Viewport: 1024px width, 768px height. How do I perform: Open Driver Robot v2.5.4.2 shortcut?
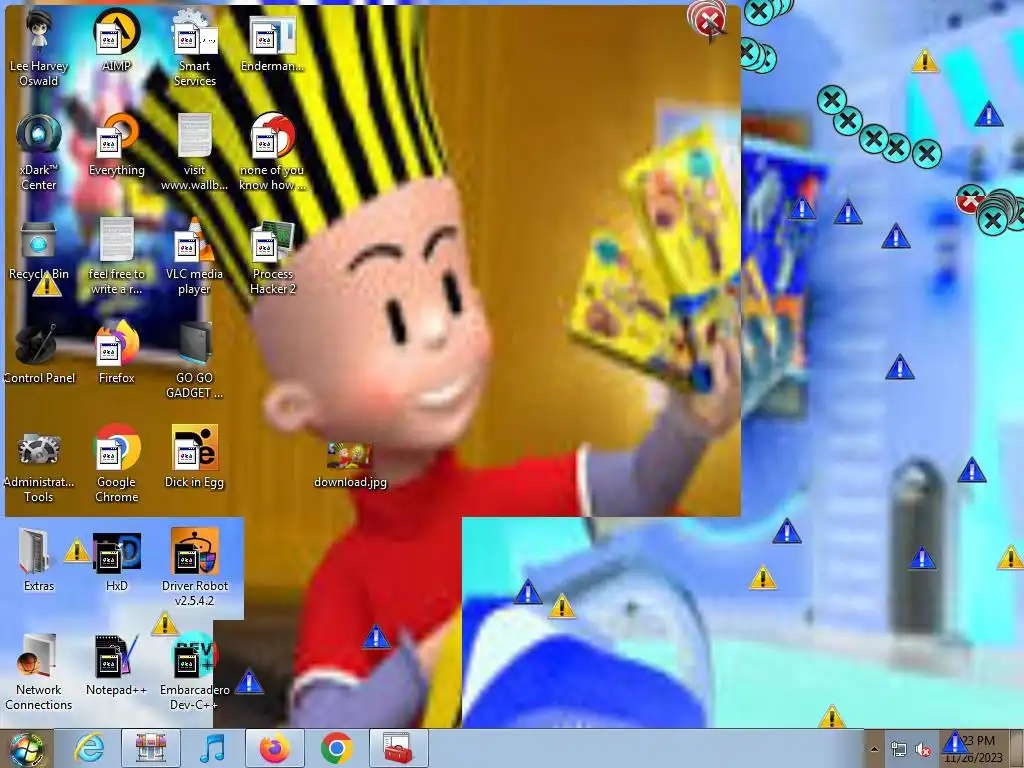coord(194,567)
